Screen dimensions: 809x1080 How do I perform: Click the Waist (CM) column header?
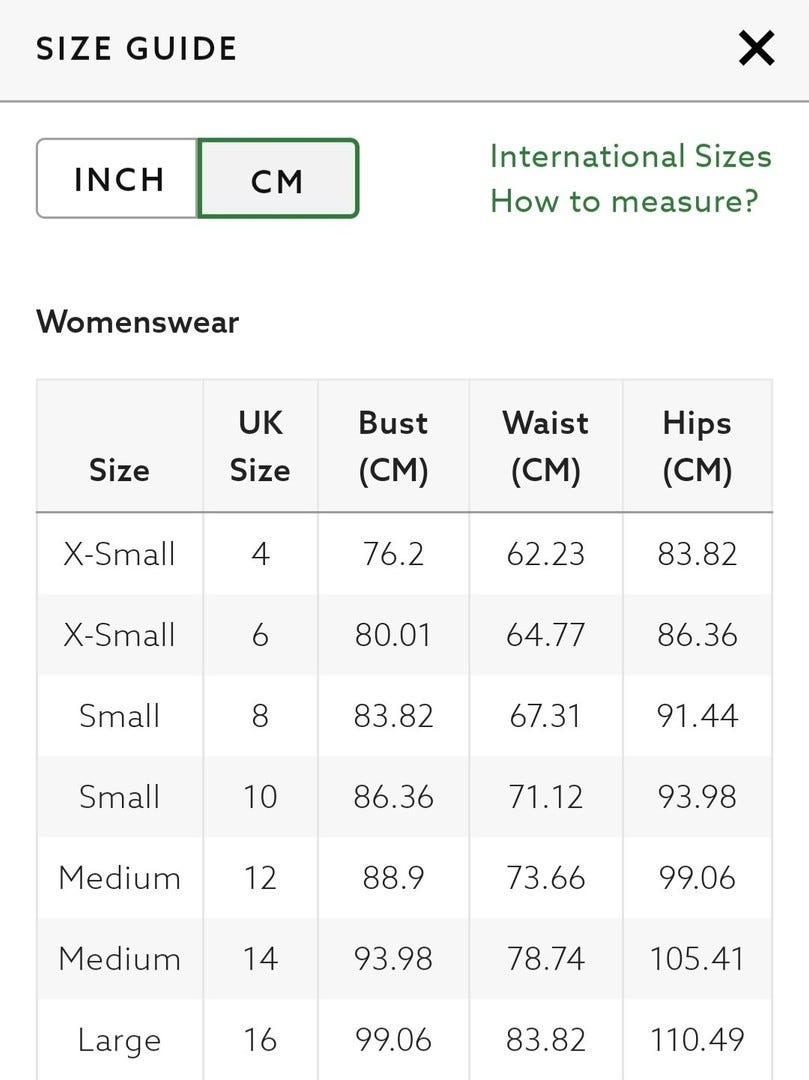pos(546,446)
